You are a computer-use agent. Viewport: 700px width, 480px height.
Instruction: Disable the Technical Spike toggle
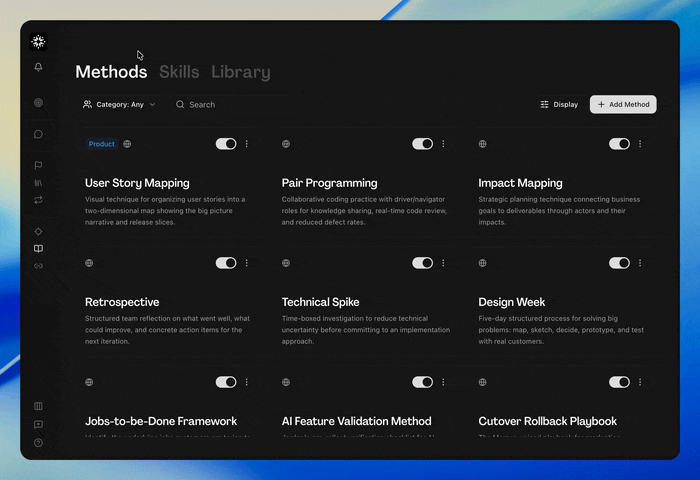[x=422, y=263]
